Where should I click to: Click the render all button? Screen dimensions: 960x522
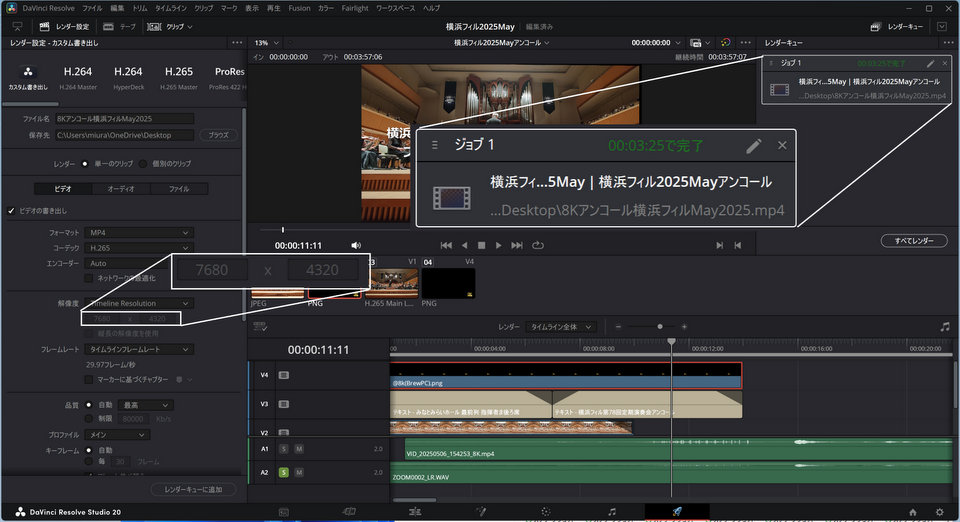(914, 241)
